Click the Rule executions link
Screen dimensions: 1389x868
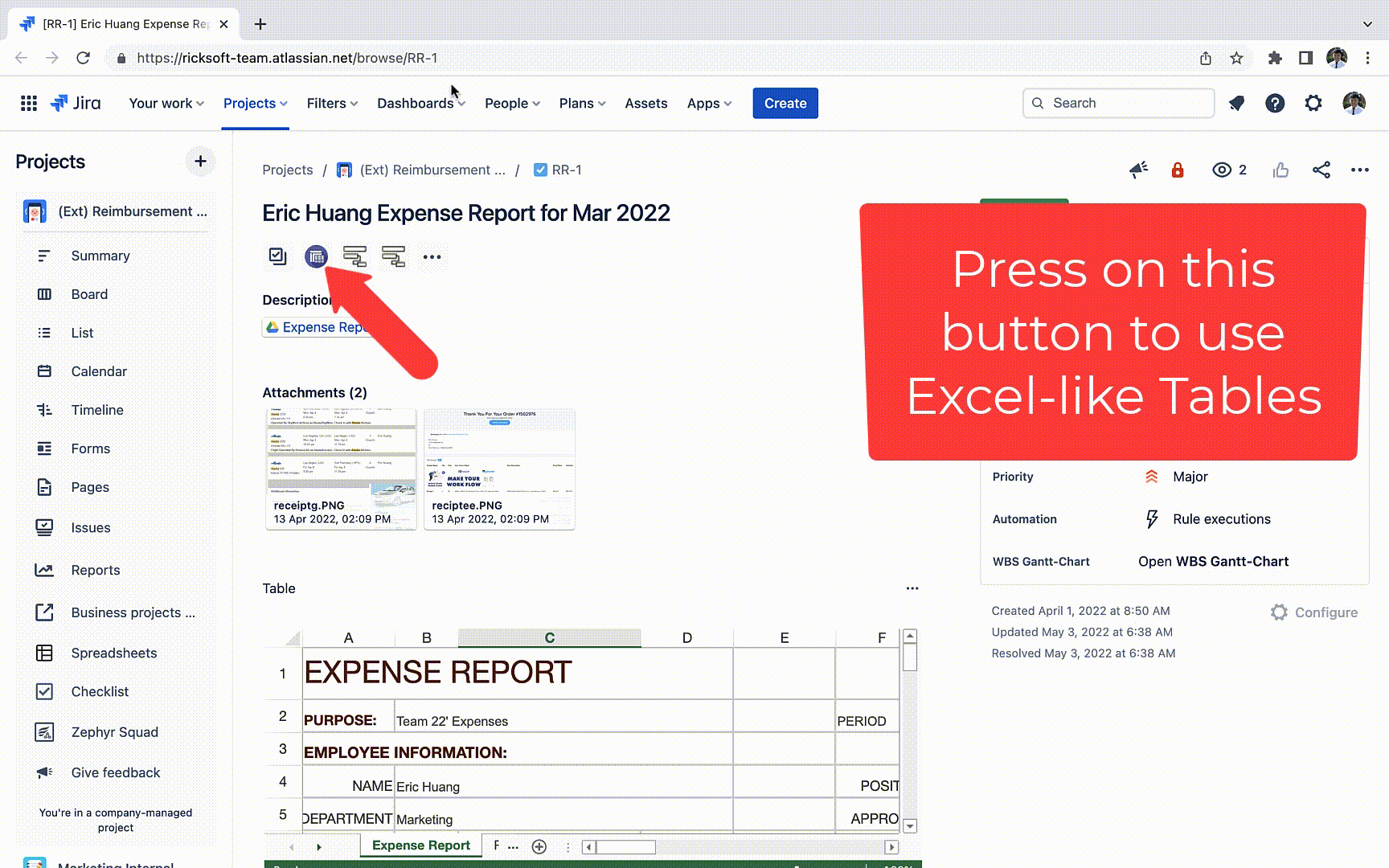click(1222, 519)
